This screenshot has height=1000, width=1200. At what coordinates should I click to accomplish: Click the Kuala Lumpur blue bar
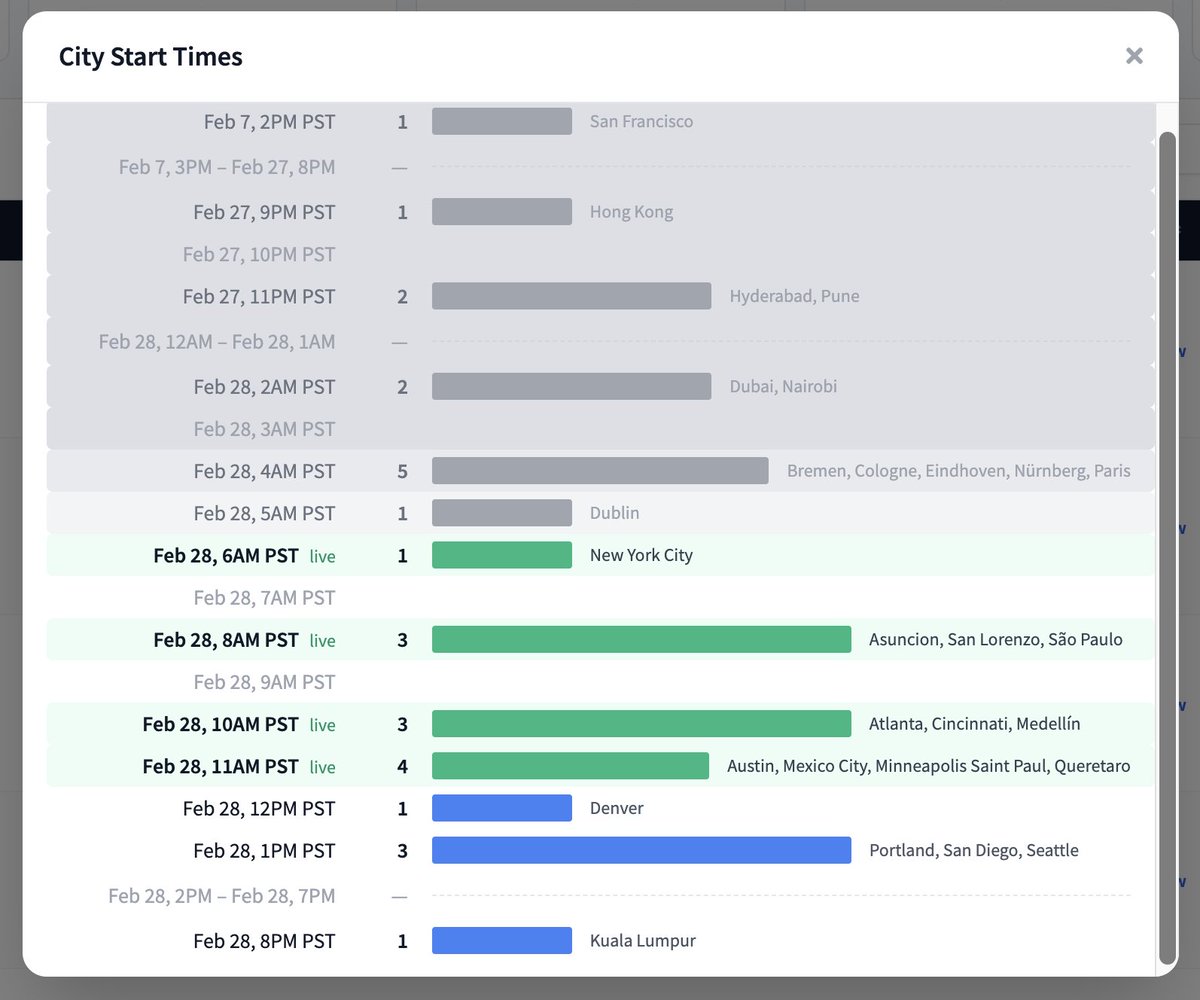tap(502, 940)
